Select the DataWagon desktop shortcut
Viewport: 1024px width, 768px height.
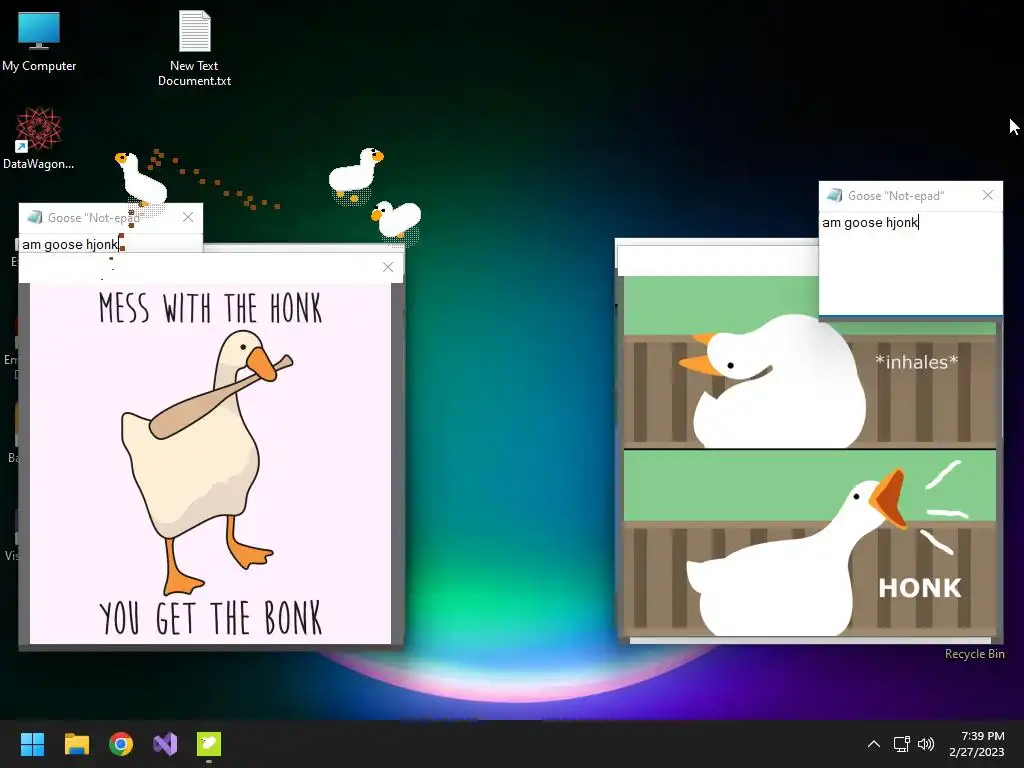[38, 138]
